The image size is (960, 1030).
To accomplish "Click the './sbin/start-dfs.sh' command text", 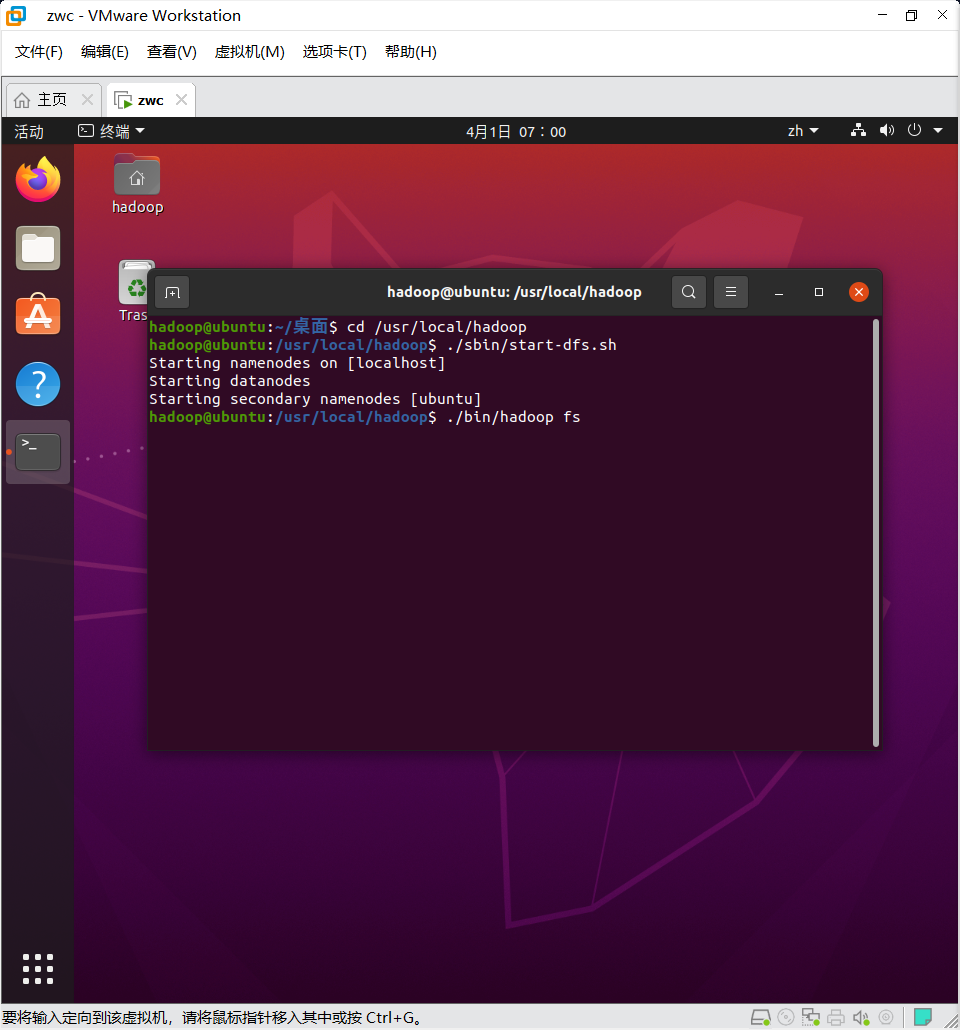I will (x=531, y=345).
